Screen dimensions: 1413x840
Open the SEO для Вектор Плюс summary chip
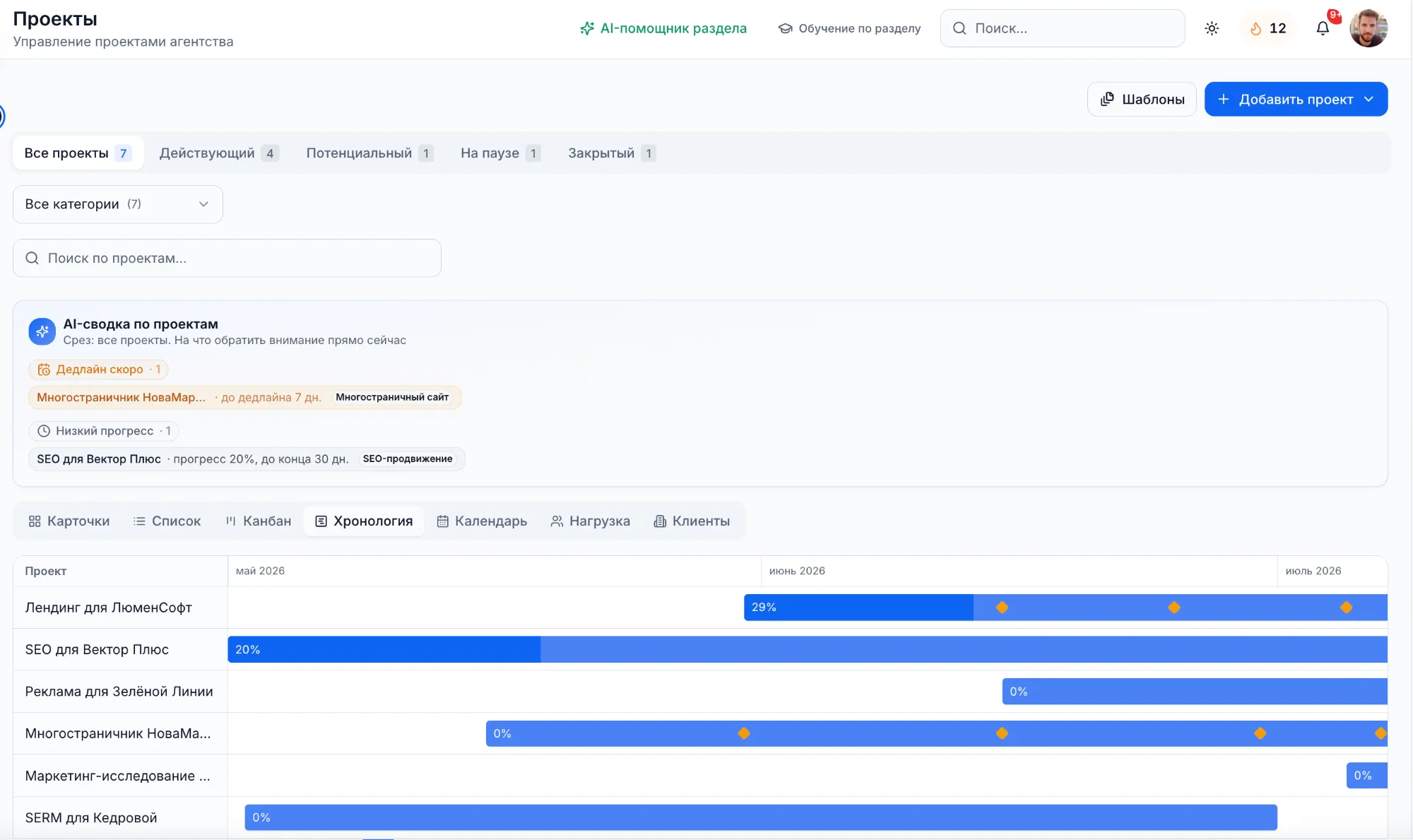tap(247, 459)
